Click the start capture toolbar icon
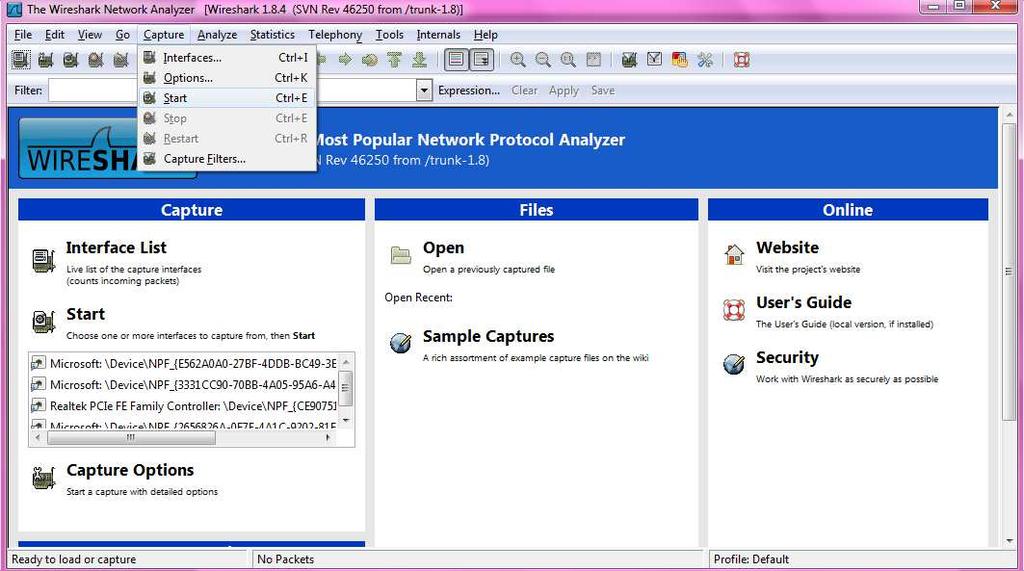1024x571 pixels. click(71, 60)
